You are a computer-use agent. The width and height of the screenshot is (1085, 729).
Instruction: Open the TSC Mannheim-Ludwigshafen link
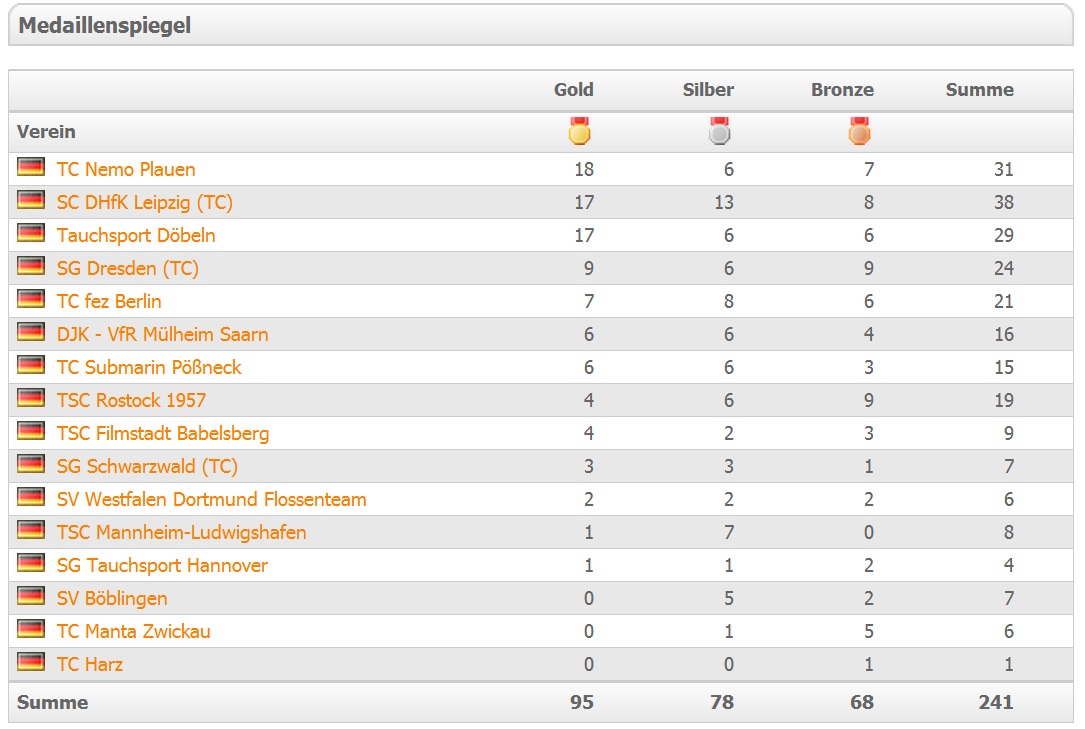pos(181,532)
